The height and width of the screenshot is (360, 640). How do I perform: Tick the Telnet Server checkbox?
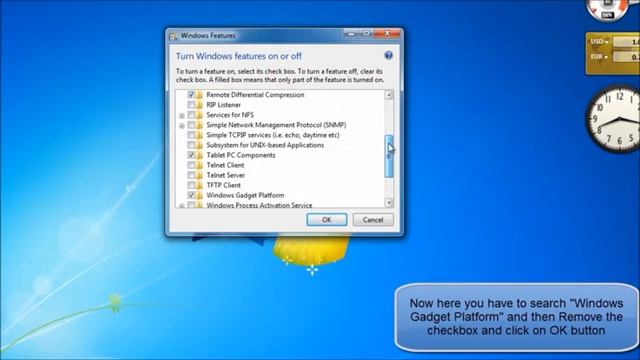click(x=191, y=175)
